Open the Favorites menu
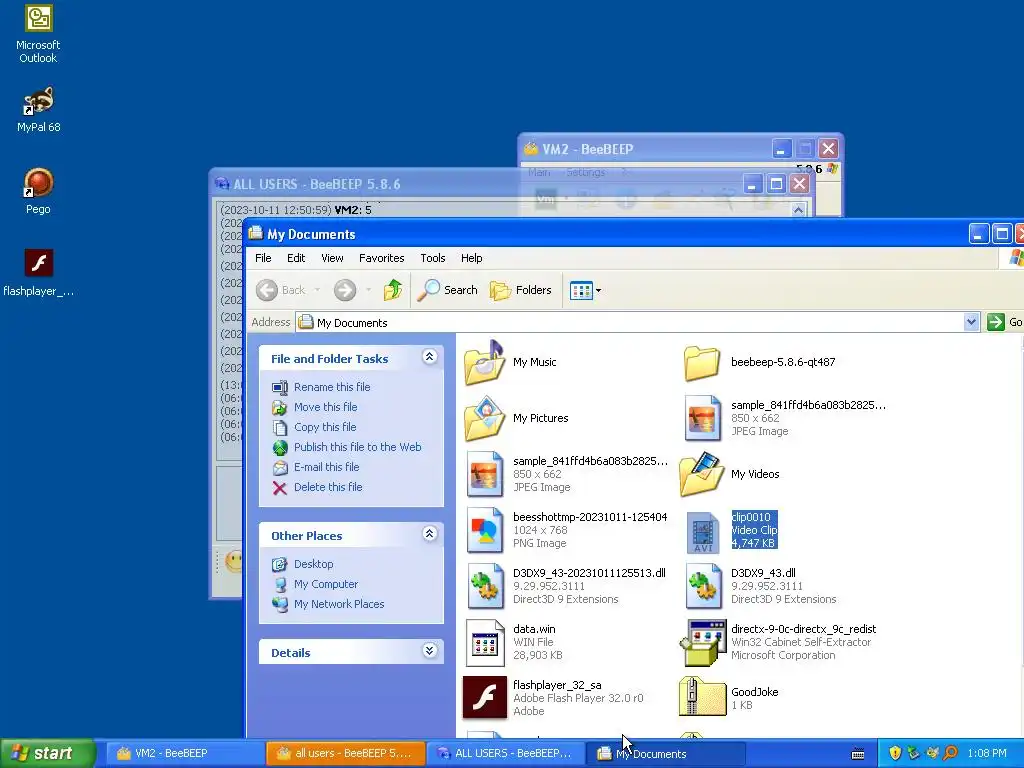 [x=381, y=258]
